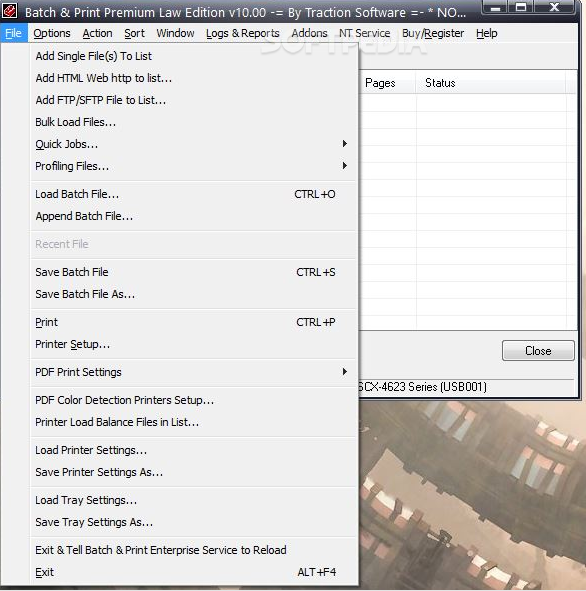
Task: Choose Printer Load Balance Files in List
Action: 194,422
